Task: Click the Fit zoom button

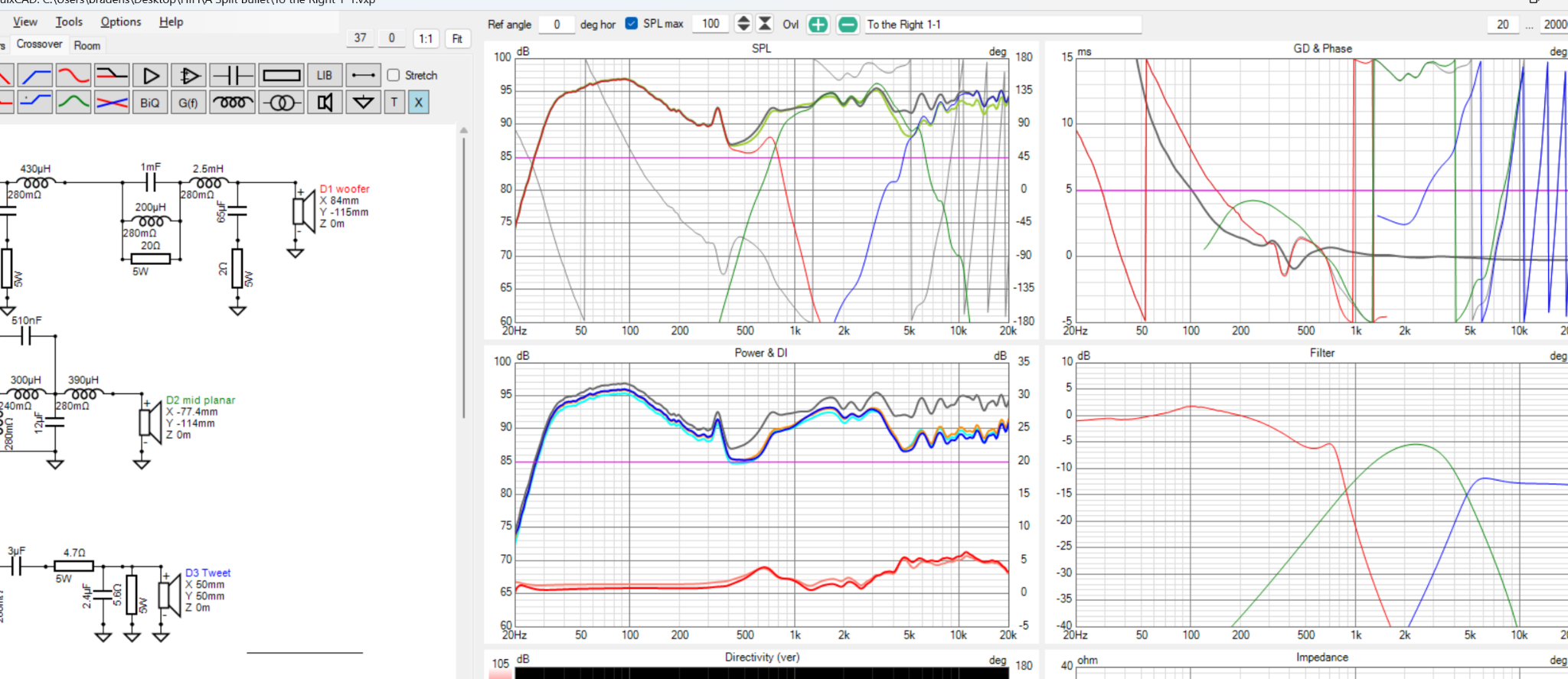Action: click(x=457, y=38)
